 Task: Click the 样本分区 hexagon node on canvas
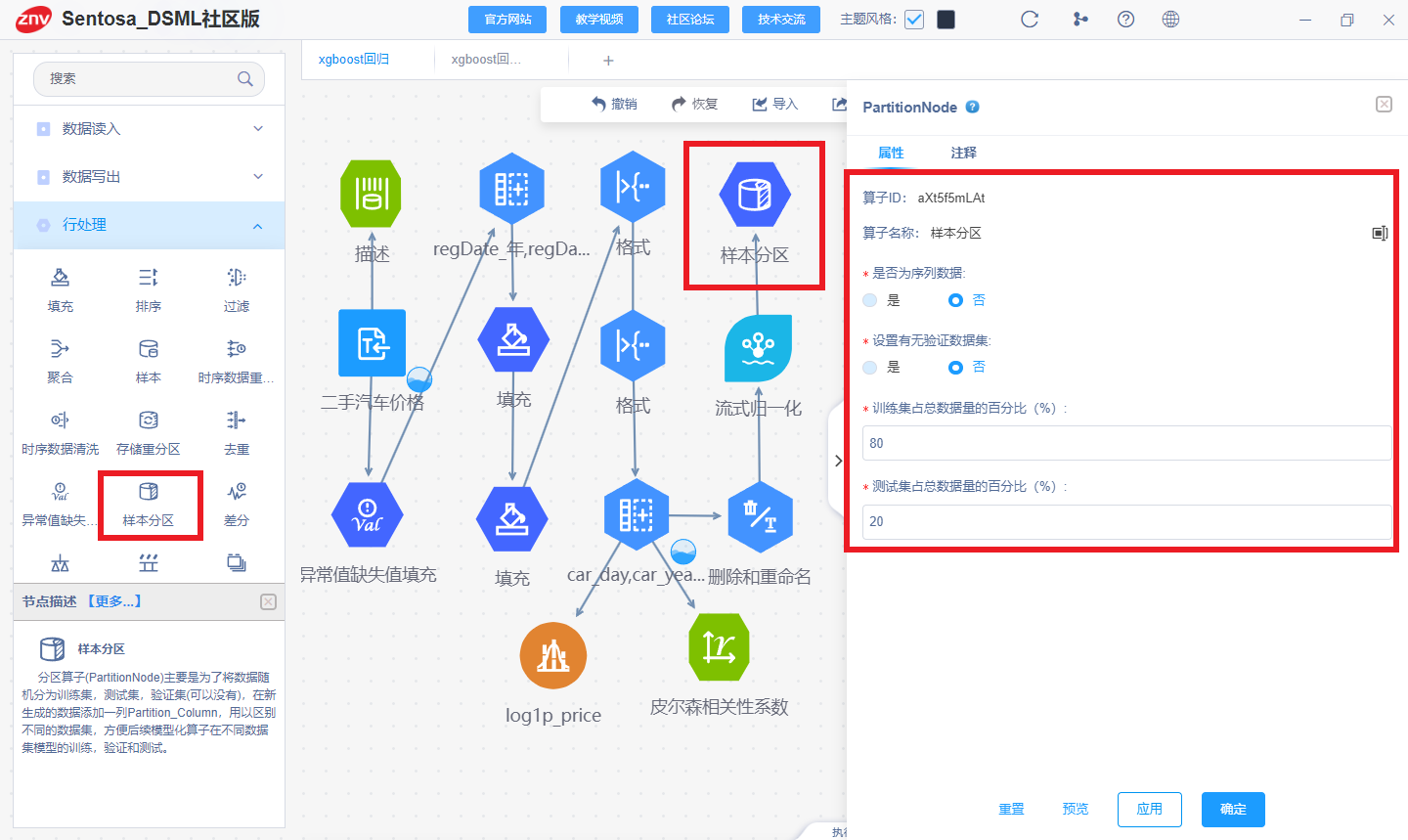[754, 195]
